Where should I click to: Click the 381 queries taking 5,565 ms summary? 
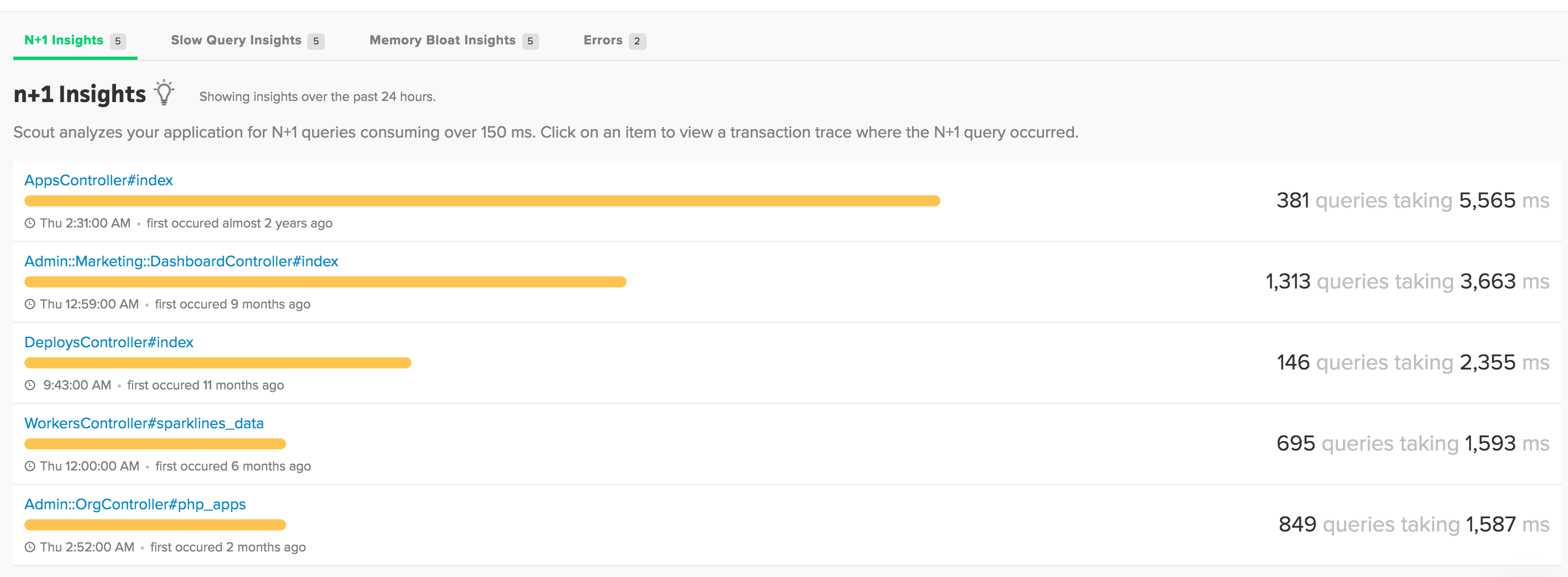[x=1412, y=200]
